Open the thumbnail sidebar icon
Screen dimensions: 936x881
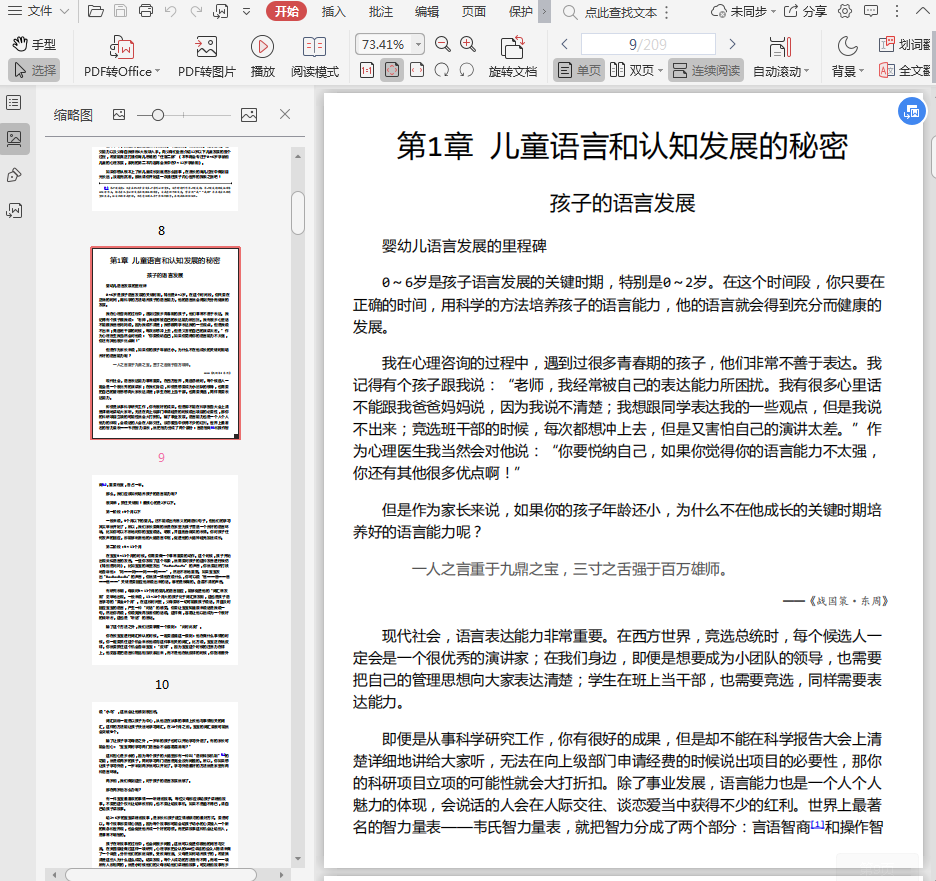[x=14, y=138]
